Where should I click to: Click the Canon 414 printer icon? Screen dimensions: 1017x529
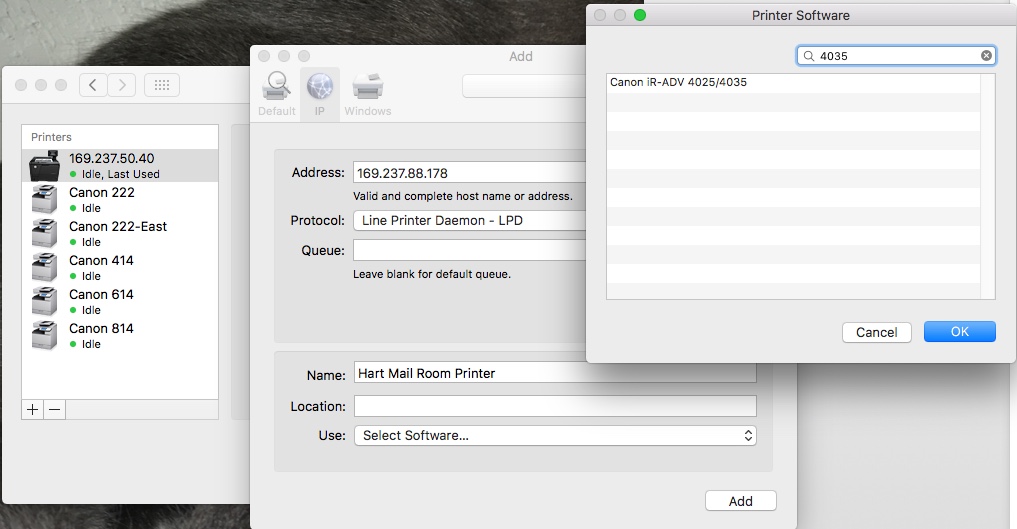(45, 268)
